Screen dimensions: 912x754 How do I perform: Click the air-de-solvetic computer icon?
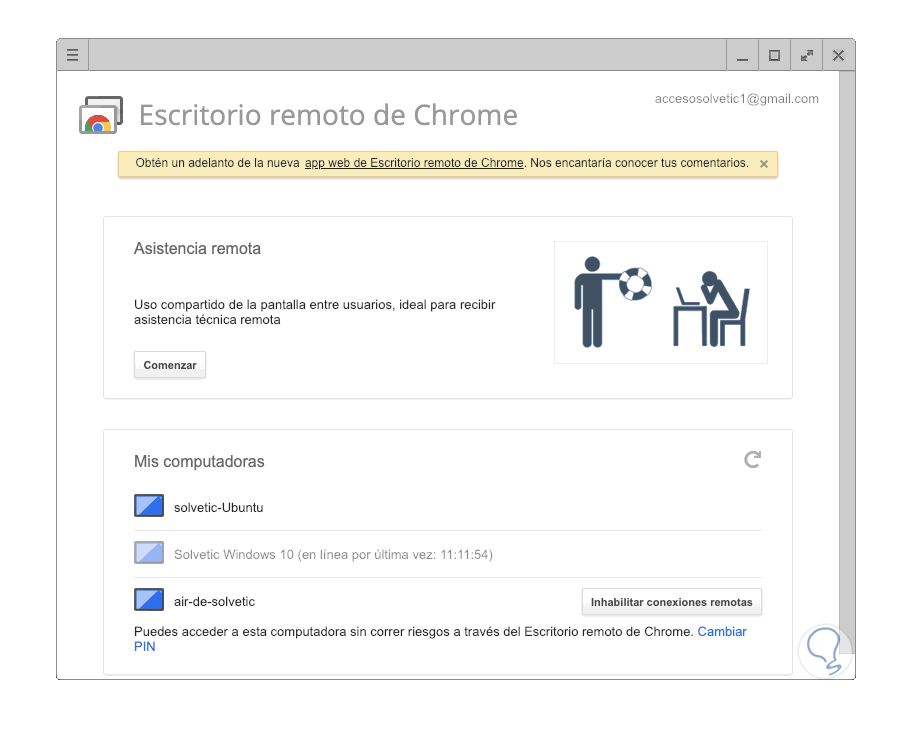click(x=149, y=600)
